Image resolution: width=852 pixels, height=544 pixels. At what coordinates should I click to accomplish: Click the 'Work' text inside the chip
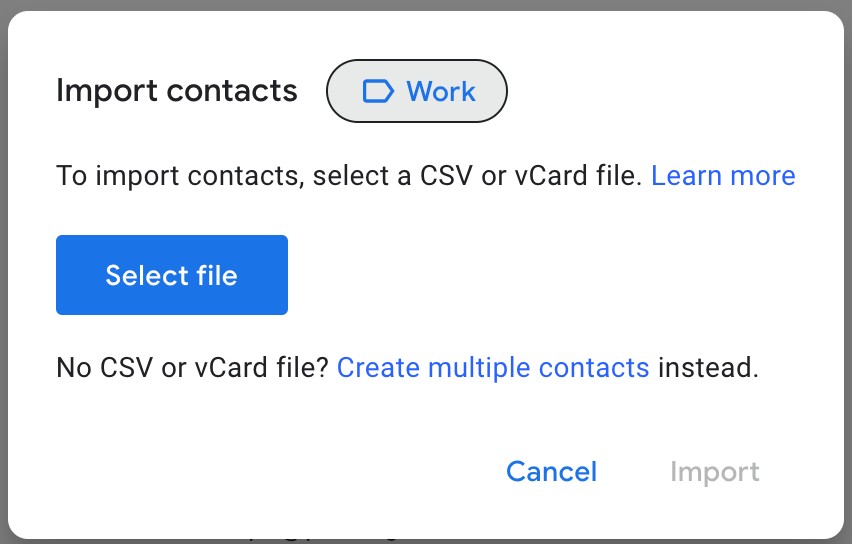(x=441, y=91)
